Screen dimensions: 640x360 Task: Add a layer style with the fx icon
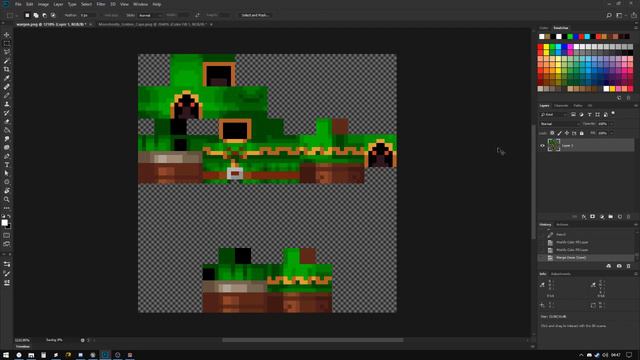coord(584,217)
